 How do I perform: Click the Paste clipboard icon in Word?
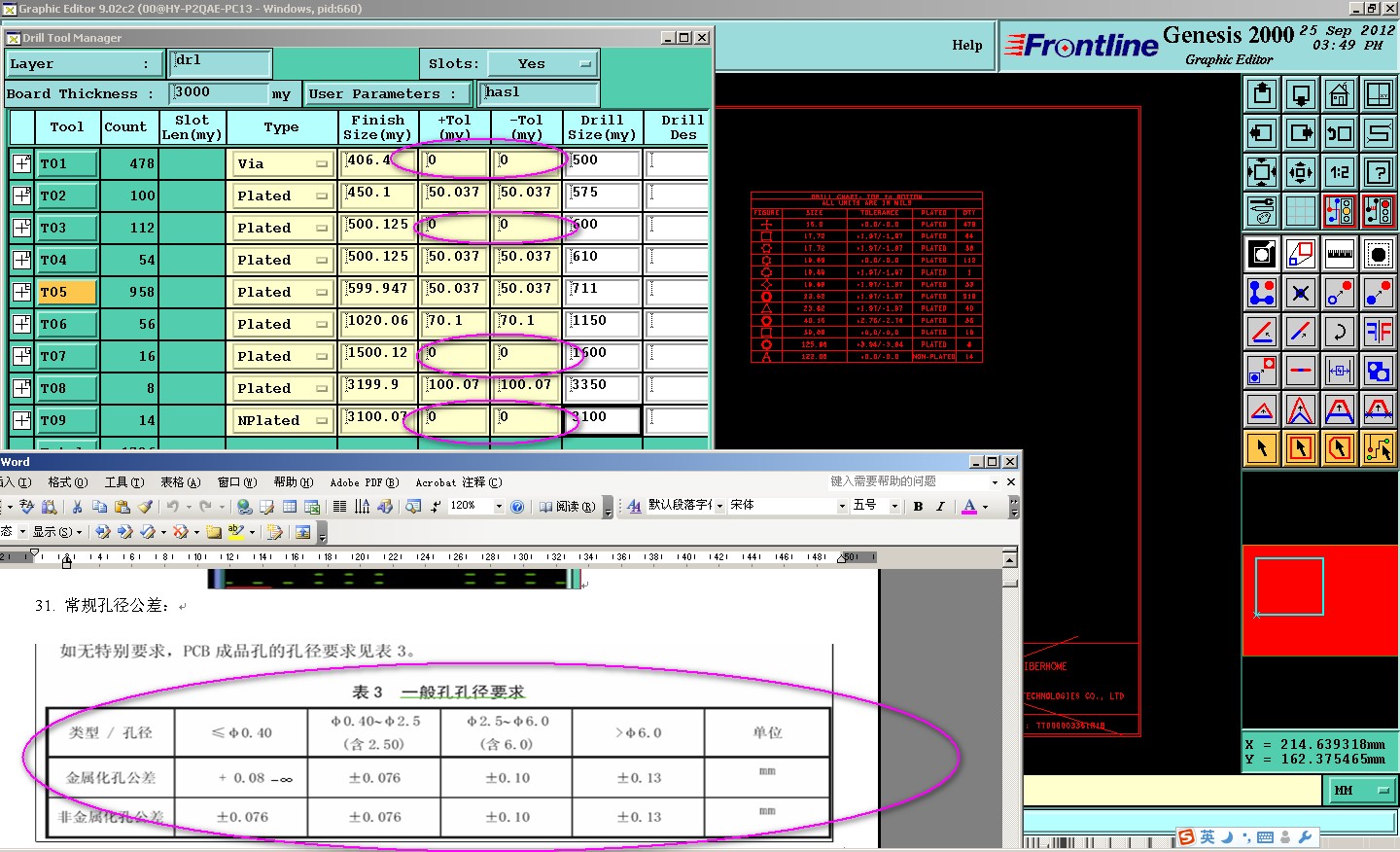click(122, 507)
